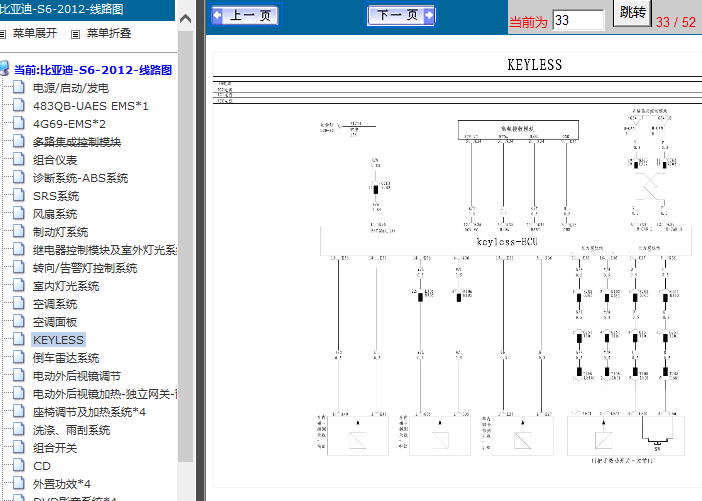Click the sidebar scroll-up arrow
Image resolution: width=702 pixels, height=501 pixels.
pyautogui.click(x=185, y=19)
